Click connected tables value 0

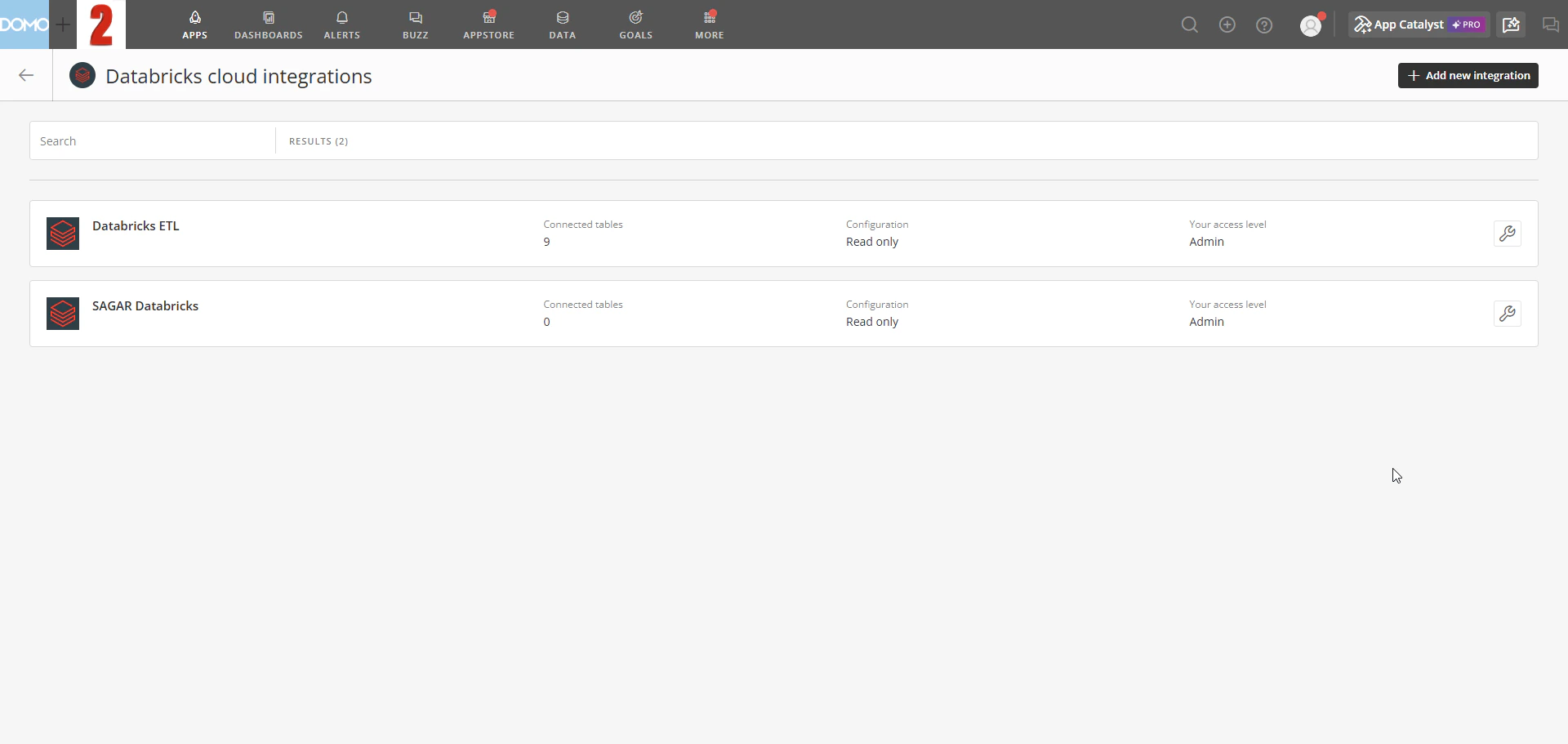[x=547, y=322]
